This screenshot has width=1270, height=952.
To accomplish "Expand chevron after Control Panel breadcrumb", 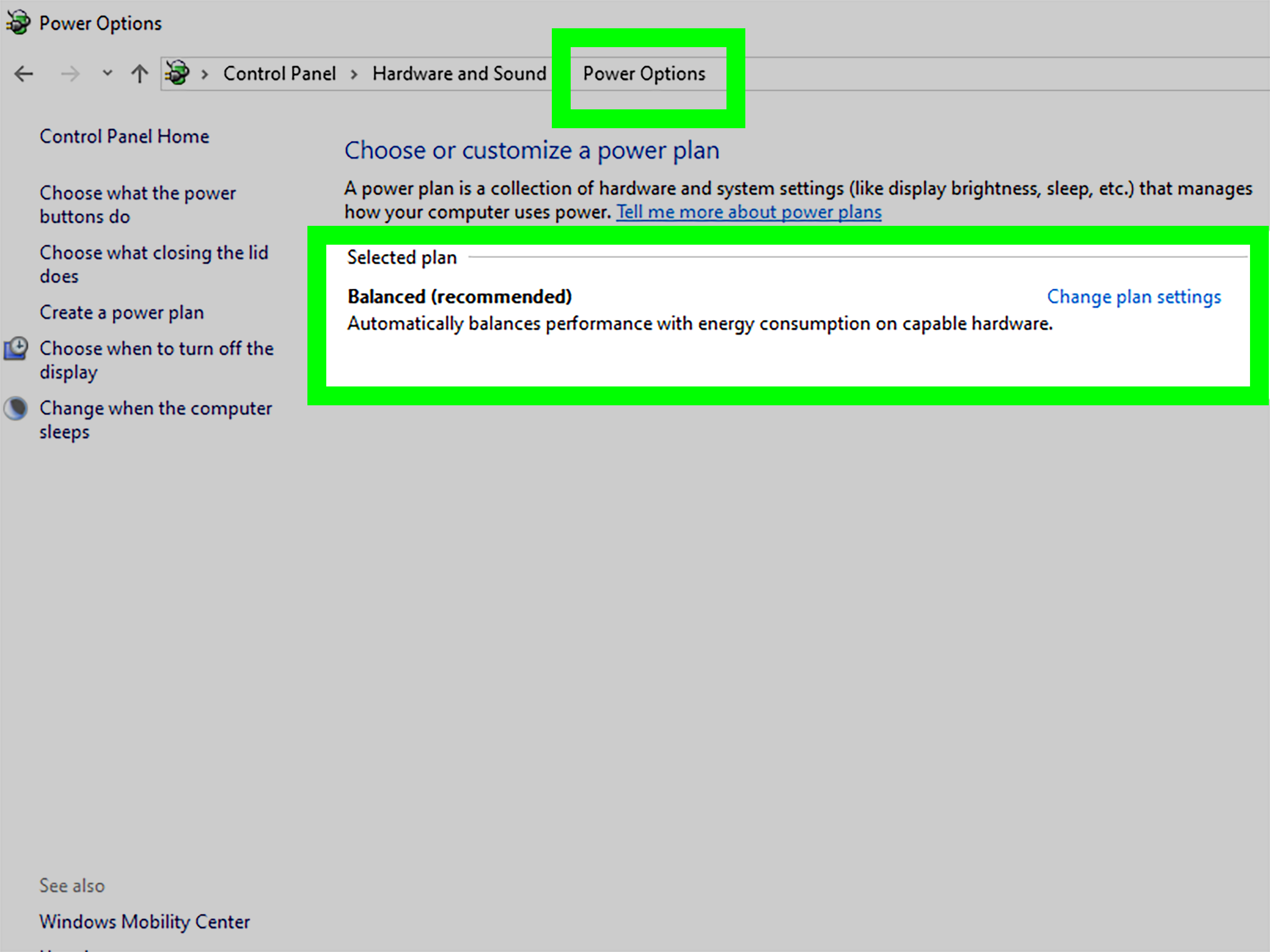I will (x=354, y=74).
